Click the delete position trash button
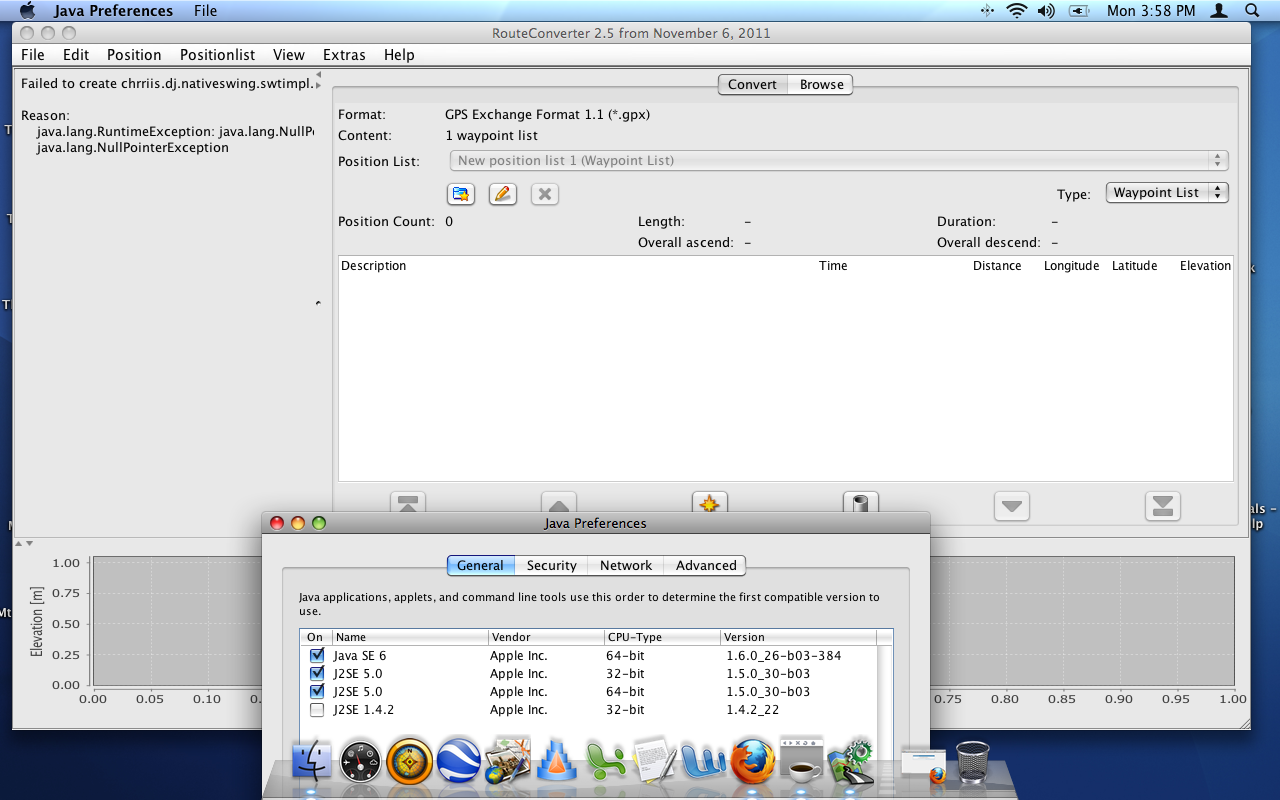Viewport: 1280px width, 800px height. tap(861, 504)
